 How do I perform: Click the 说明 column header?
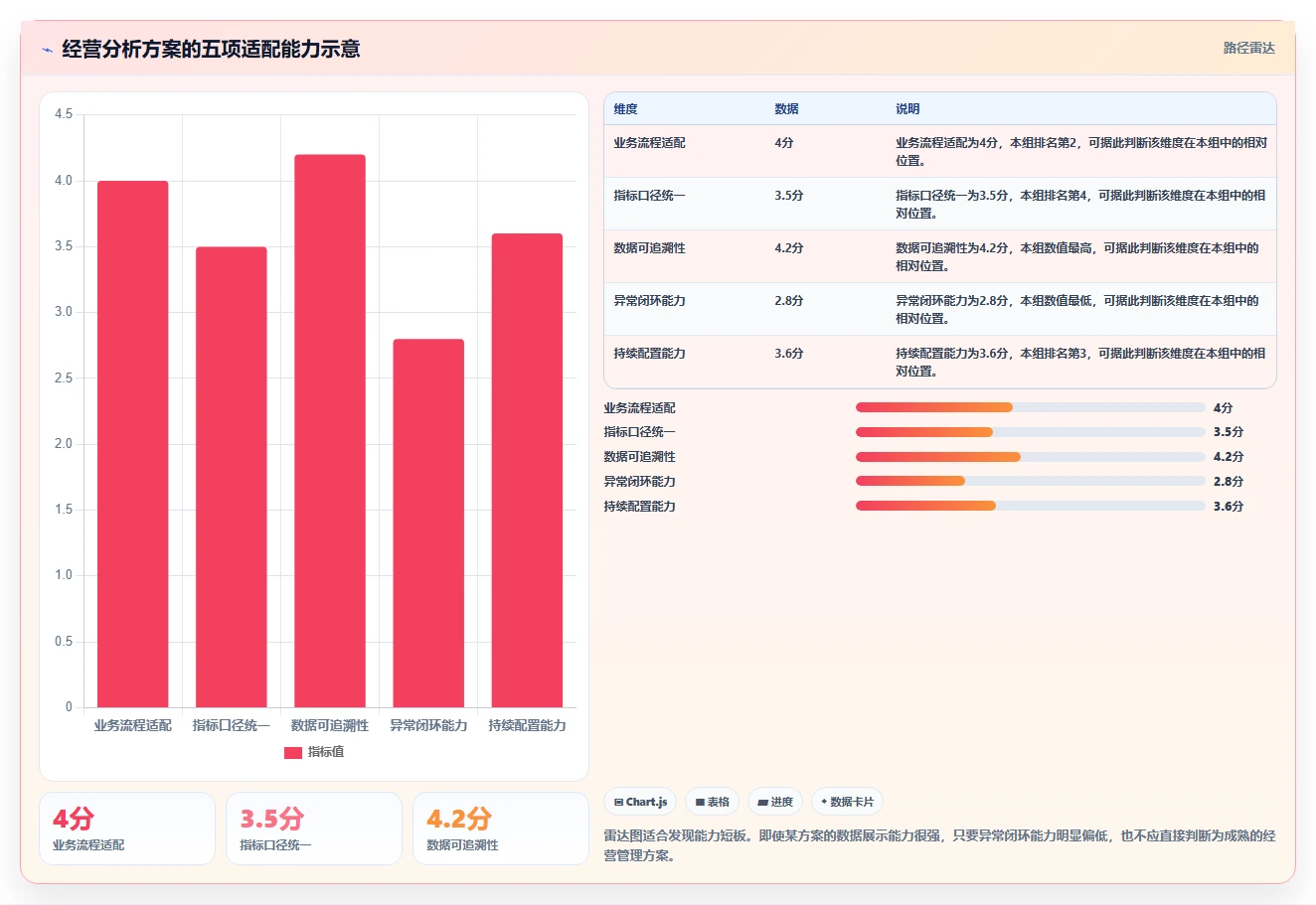tap(907, 109)
